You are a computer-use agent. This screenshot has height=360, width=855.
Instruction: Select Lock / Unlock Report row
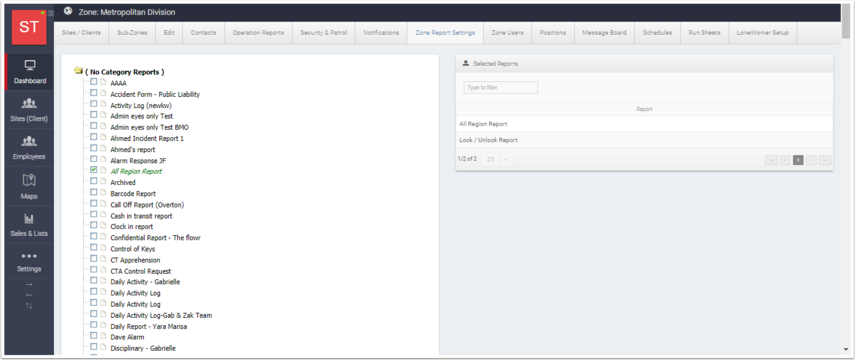(x=644, y=140)
